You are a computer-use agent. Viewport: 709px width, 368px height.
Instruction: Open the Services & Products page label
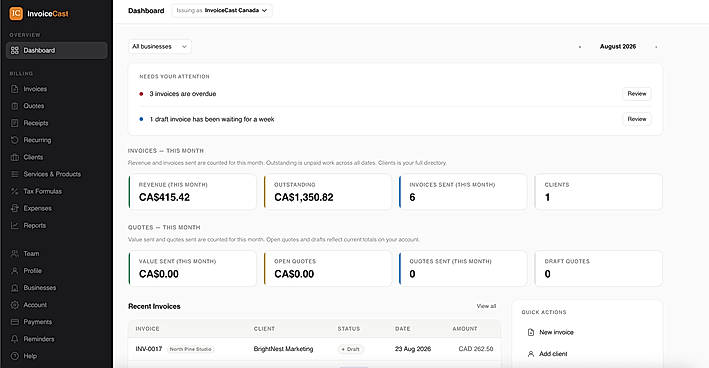pyautogui.click(x=52, y=174)
